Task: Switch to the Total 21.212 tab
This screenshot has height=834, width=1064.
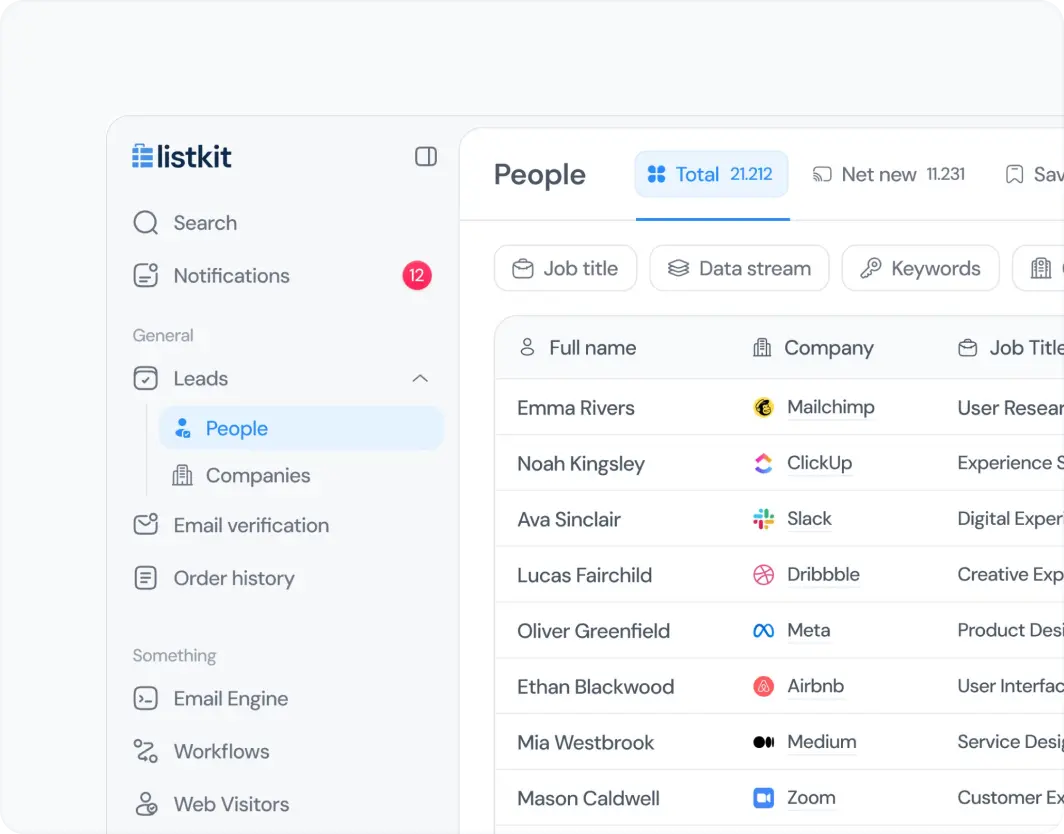Action: [711, 174]
